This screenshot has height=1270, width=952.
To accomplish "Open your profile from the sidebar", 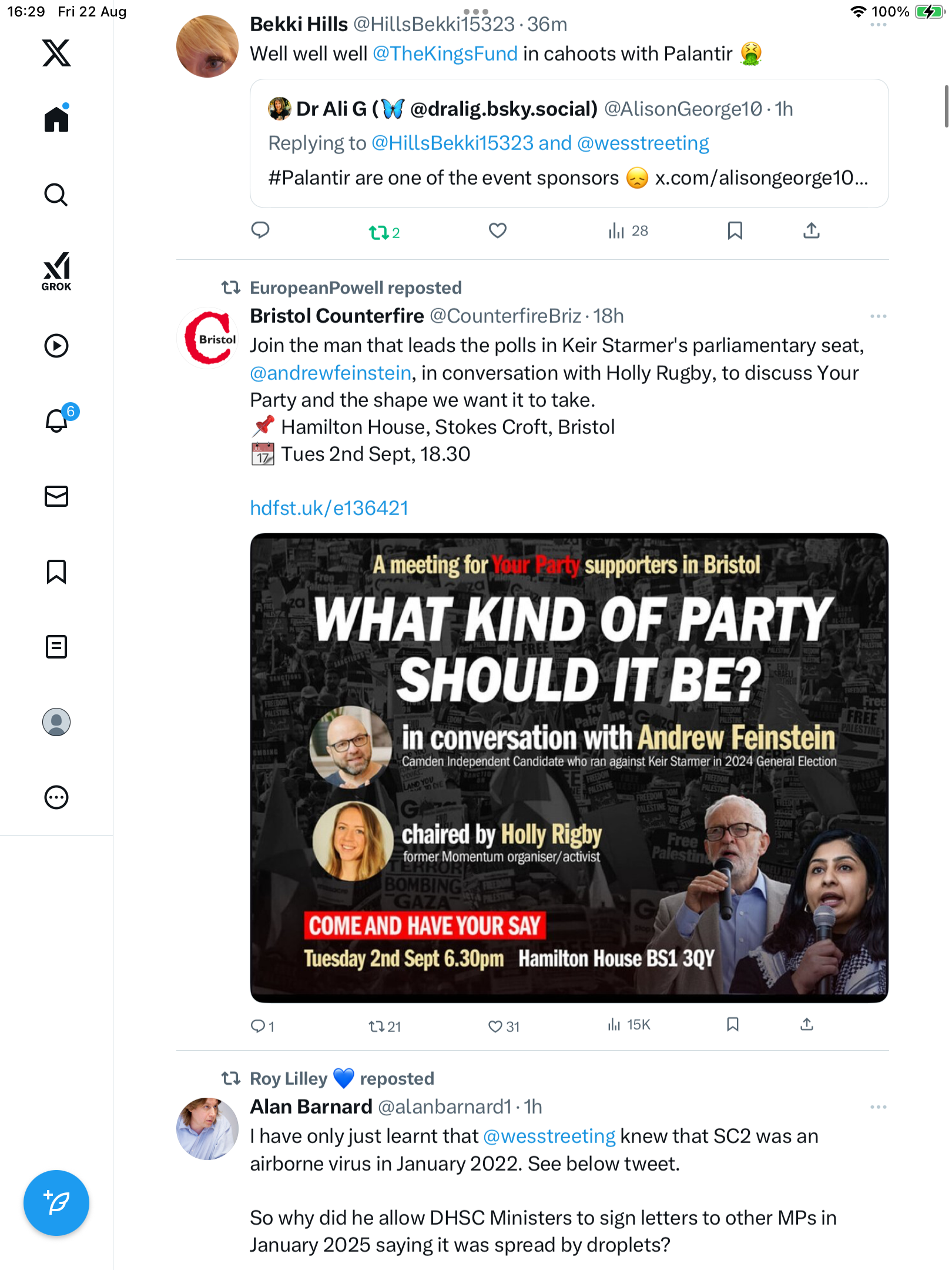I will tap(56, 722).
